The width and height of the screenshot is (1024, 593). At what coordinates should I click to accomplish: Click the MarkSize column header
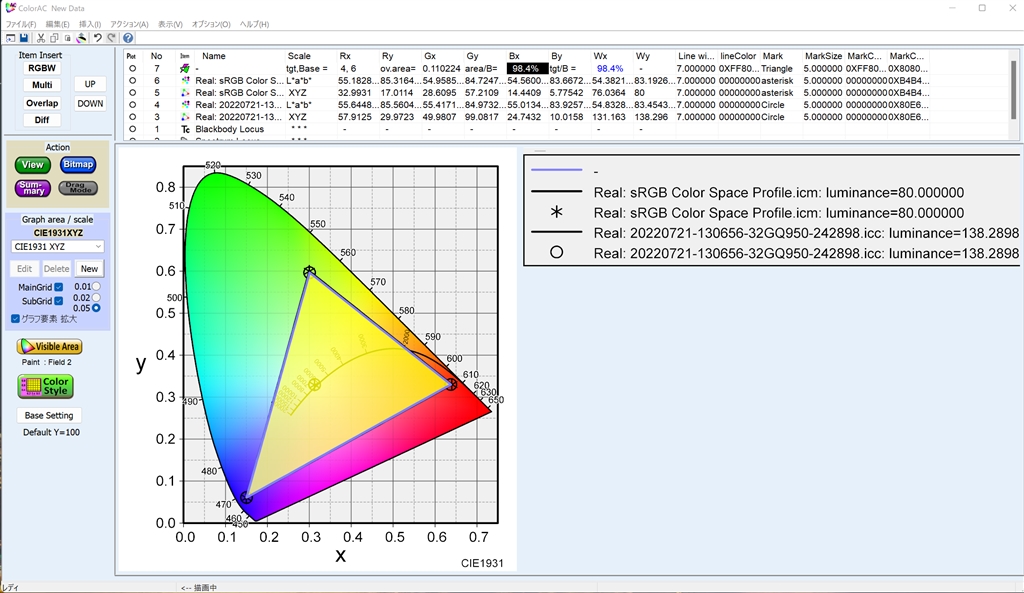click(823, 56)
